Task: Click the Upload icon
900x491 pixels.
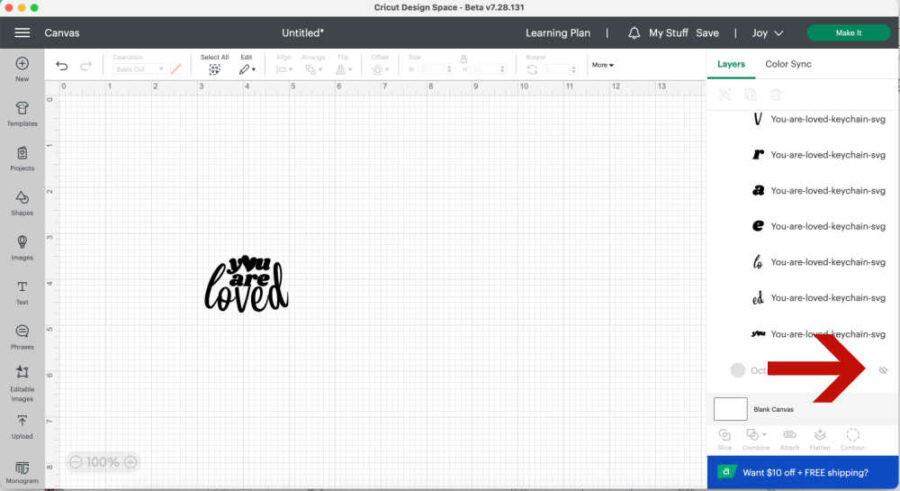Action: [22, 423]
